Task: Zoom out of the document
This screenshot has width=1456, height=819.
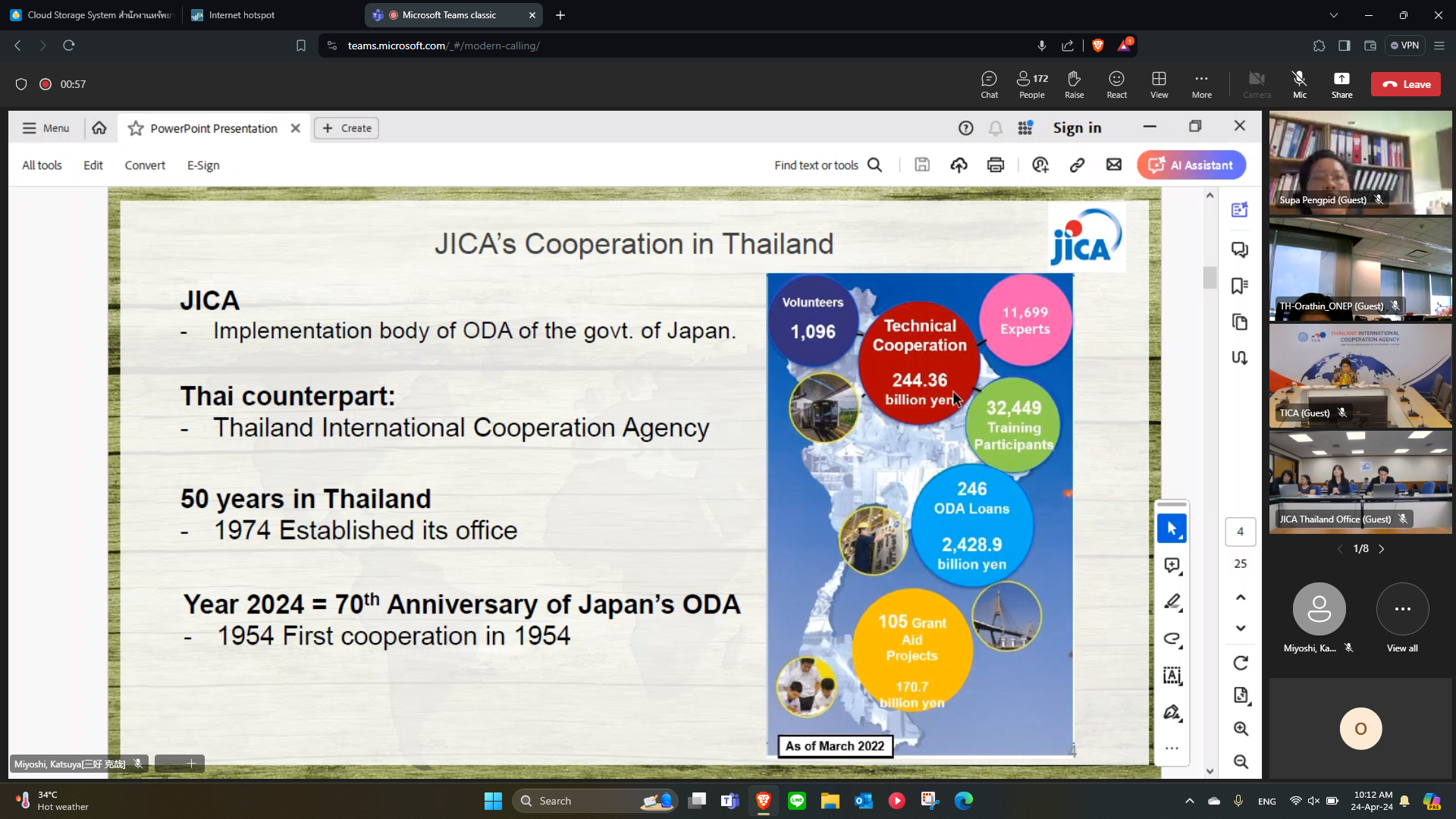Action: pos(1241,761)
